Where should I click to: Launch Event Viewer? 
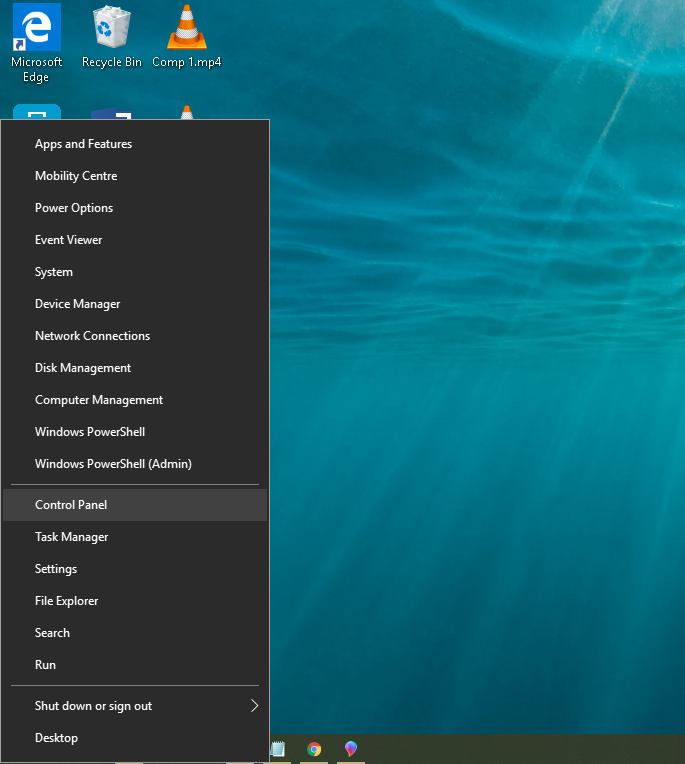point(135,240)
